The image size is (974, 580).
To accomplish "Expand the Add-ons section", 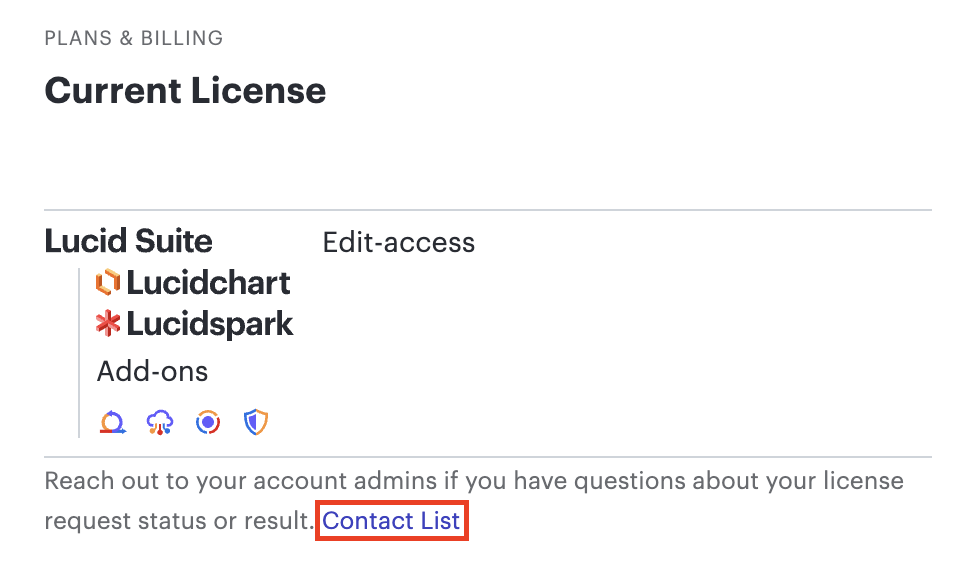I will tap(152, 371).
